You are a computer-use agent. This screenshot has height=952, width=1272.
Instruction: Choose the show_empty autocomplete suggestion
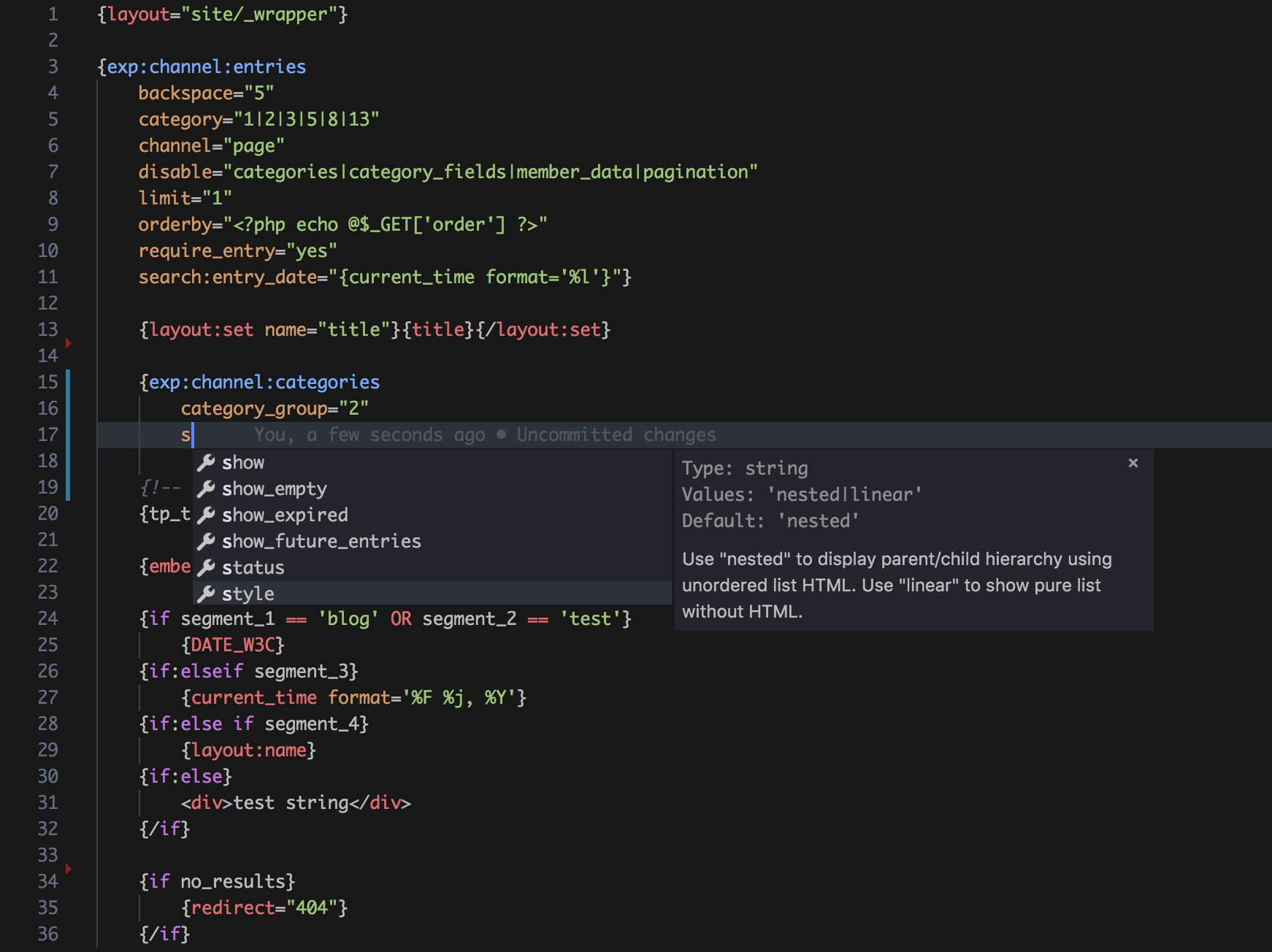(432, 488)
